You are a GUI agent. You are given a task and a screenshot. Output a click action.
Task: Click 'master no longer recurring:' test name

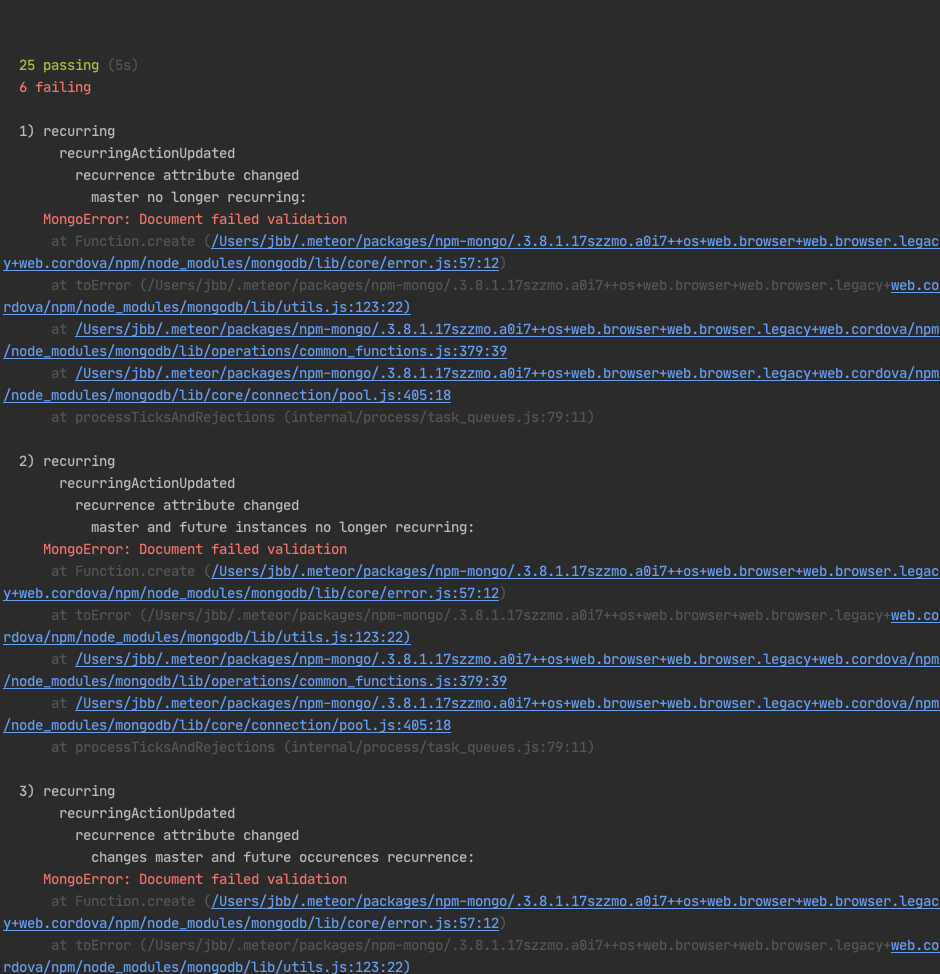coord(199,198)
